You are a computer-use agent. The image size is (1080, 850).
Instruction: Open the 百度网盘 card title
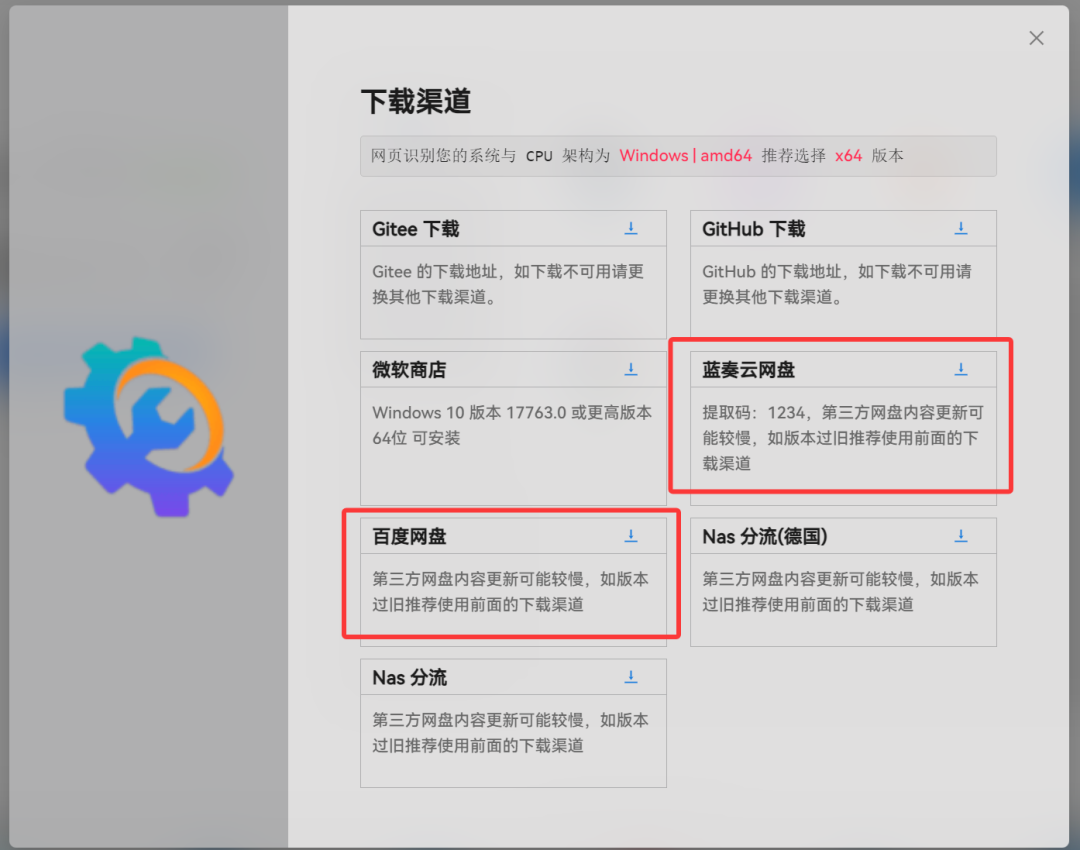tap(409, 536)
